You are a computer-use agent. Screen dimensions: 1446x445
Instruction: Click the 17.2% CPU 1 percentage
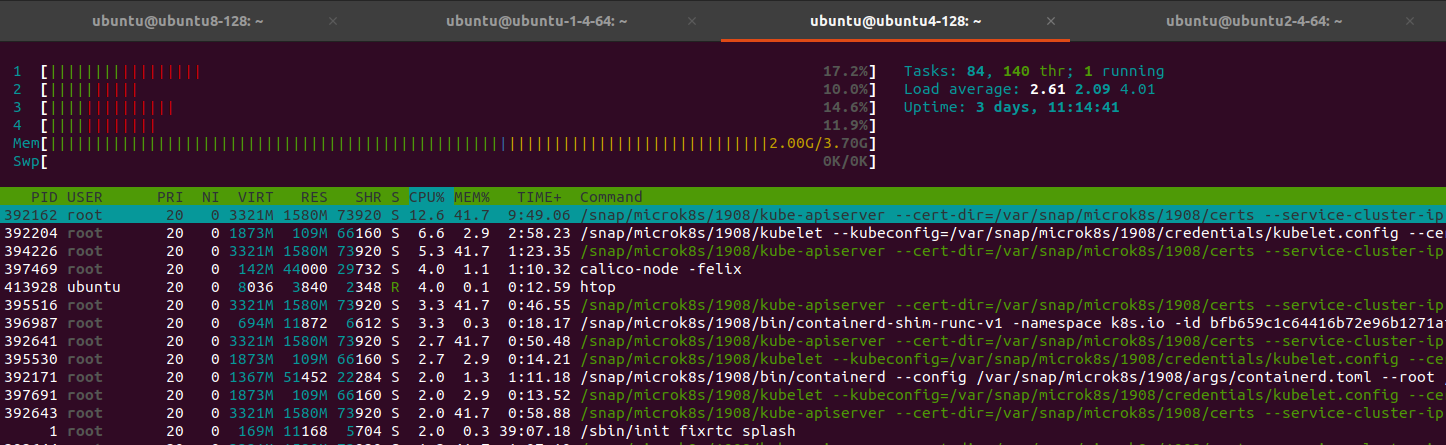845,72
